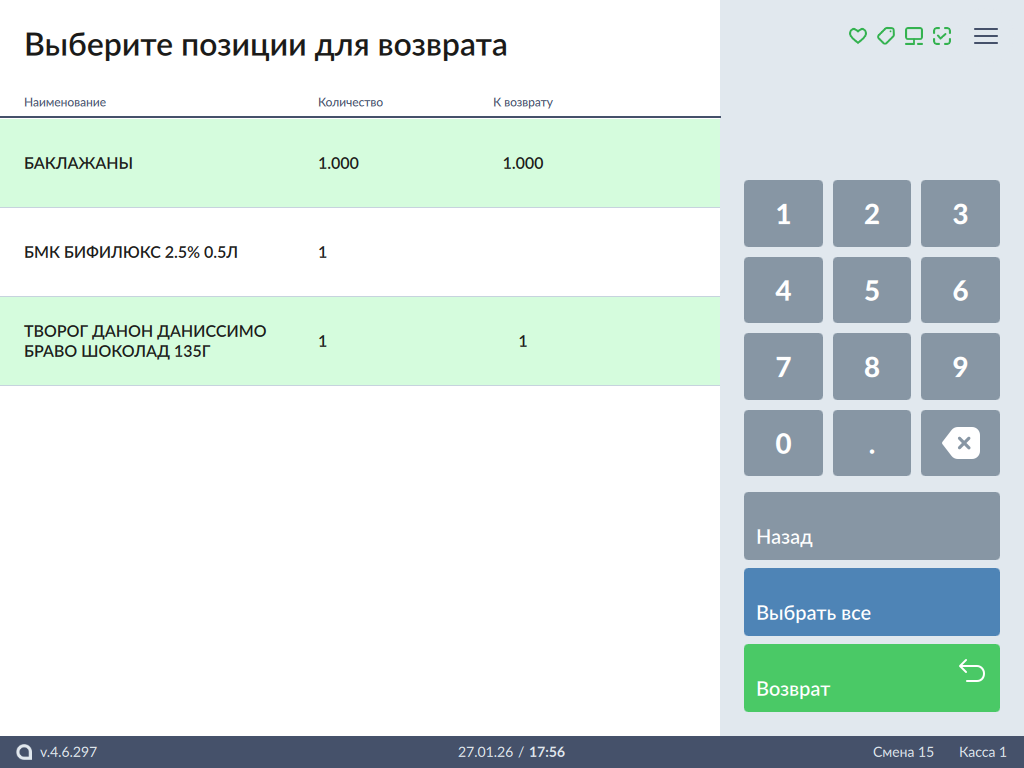Viewport: 1024px width, 768px height.
Task: Click the heart status icon
Action: coord(857,36)
